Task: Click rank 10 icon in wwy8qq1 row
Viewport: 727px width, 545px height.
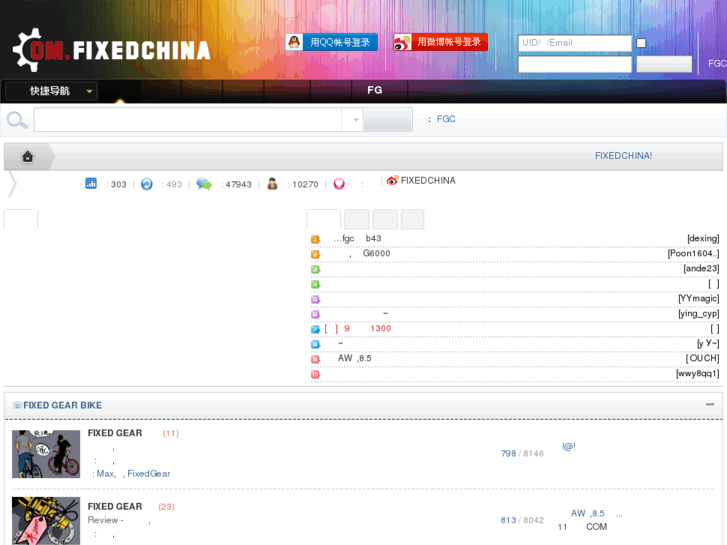Action: pyautogui.click(x=315, y=374)
